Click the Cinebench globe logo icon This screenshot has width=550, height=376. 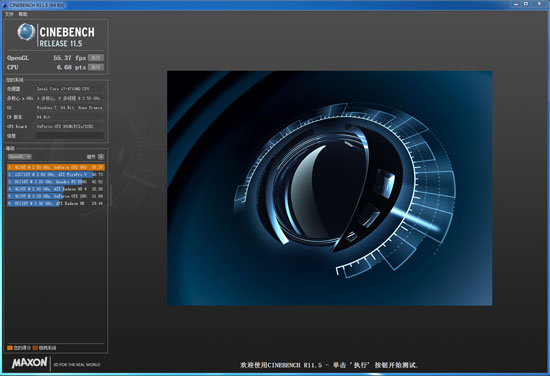point(26,32)
